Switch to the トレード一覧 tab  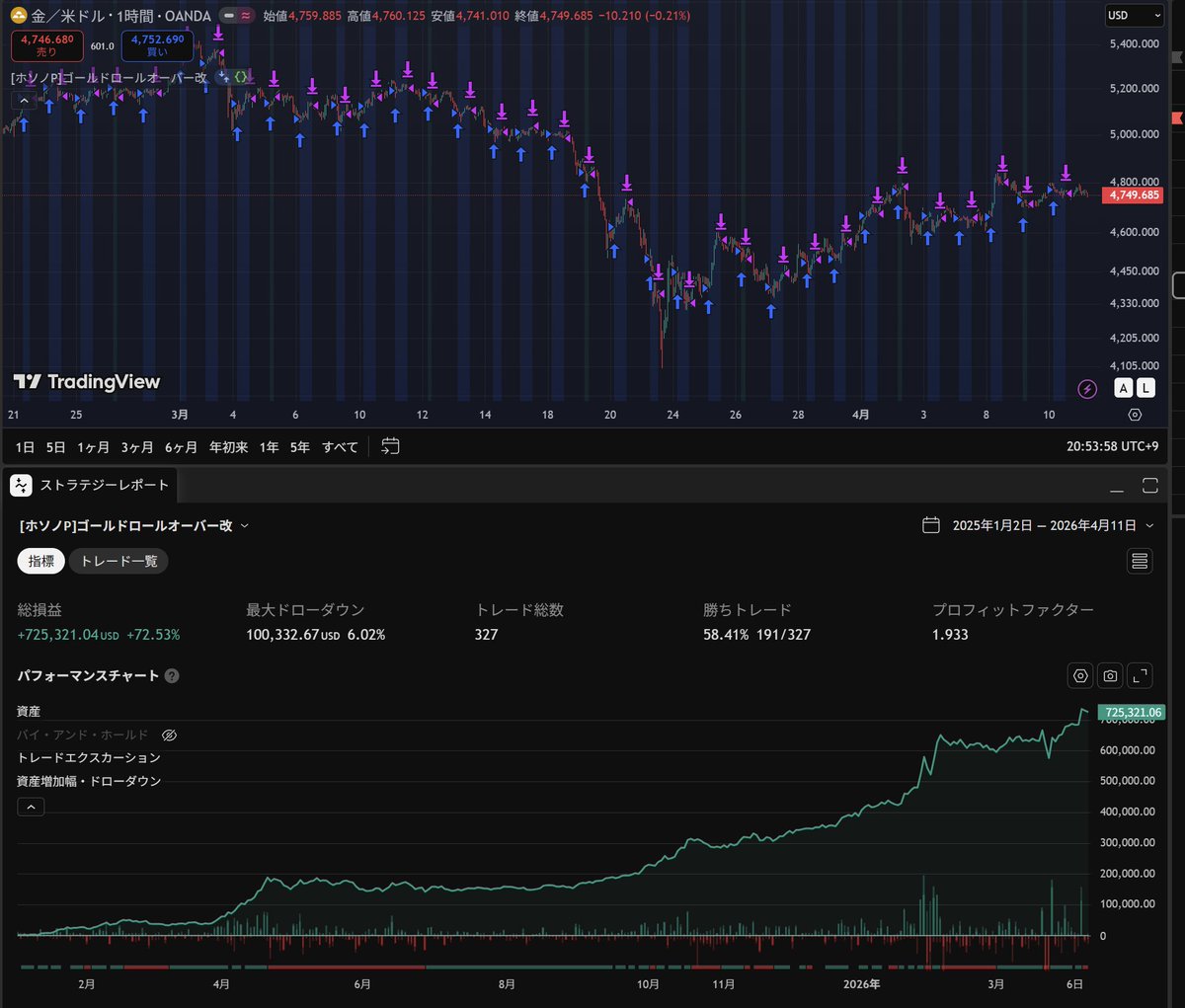(118, 561)
